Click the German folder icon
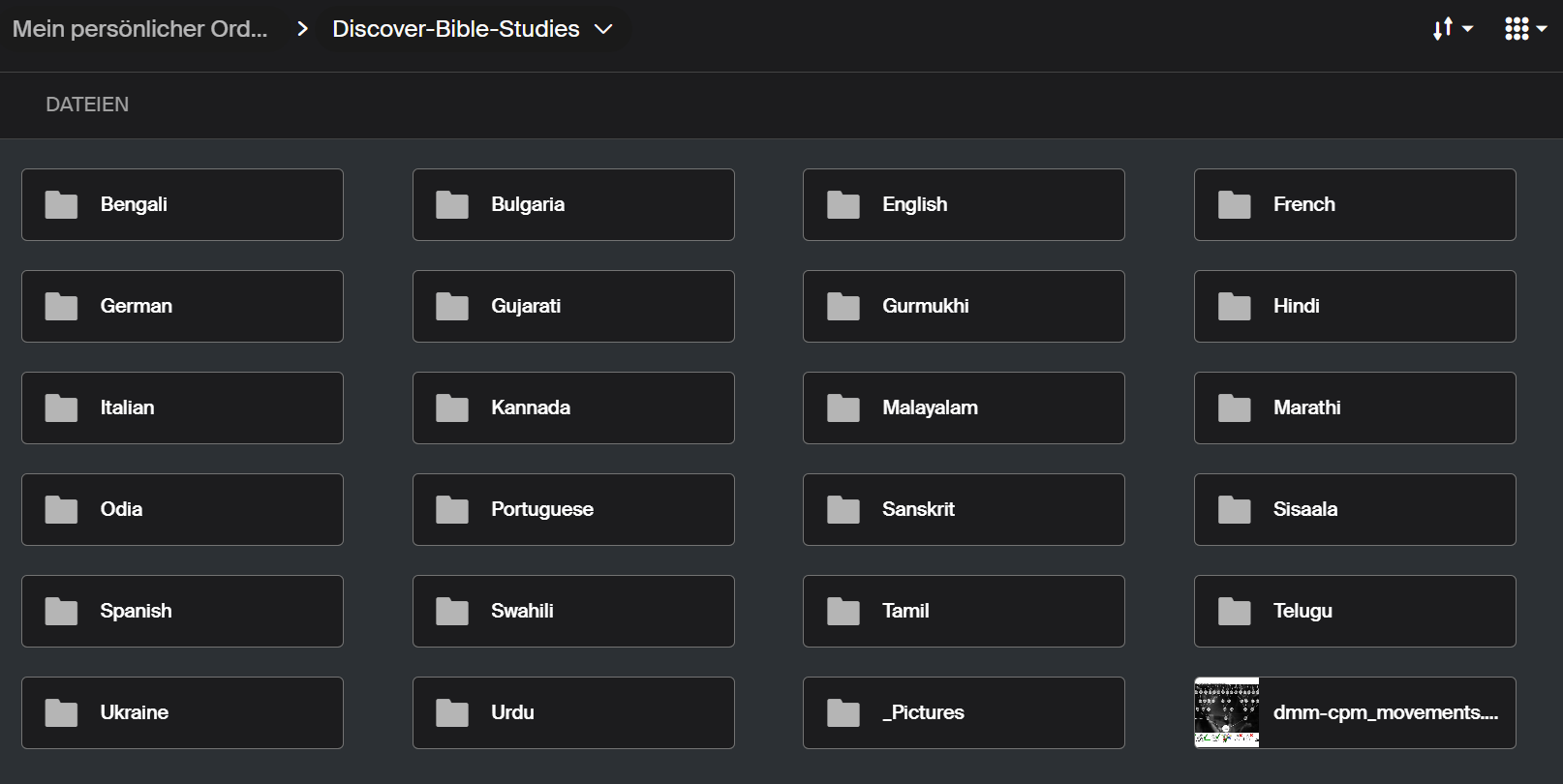 click(x=61, y=306)
